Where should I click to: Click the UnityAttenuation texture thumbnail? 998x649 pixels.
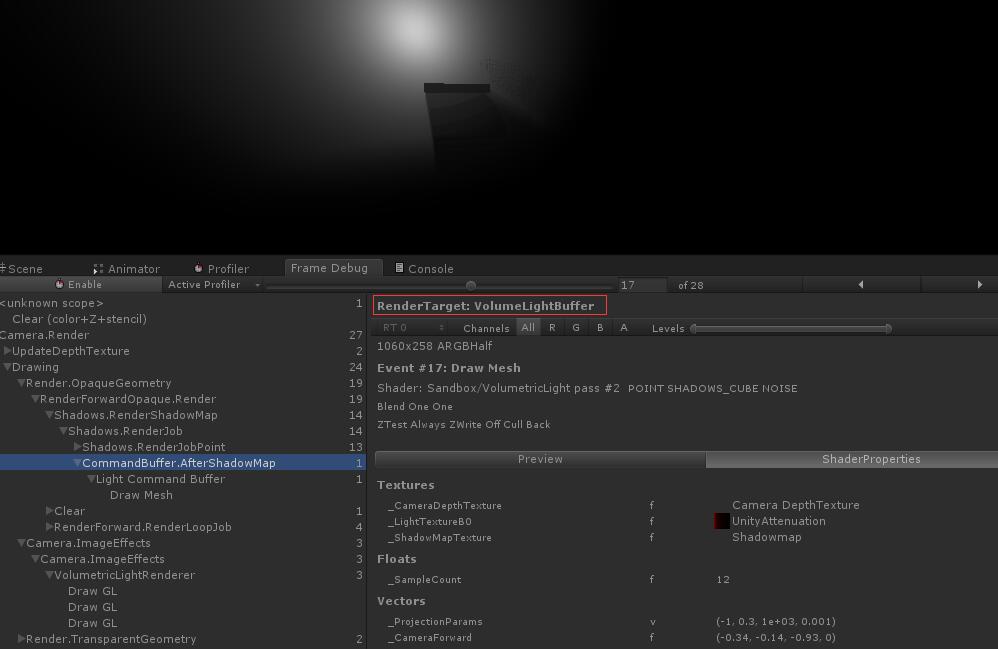click(x=722, y=521)
